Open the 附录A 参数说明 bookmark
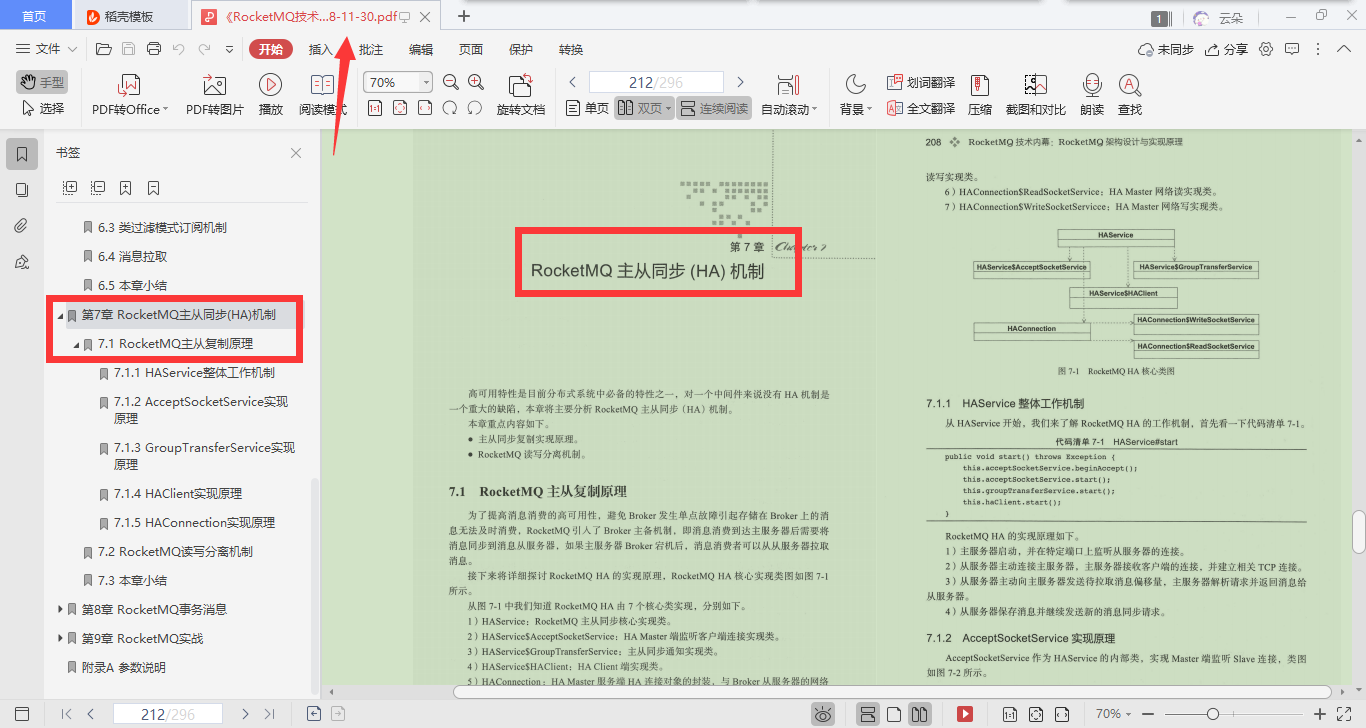 [x=124, y=667]
